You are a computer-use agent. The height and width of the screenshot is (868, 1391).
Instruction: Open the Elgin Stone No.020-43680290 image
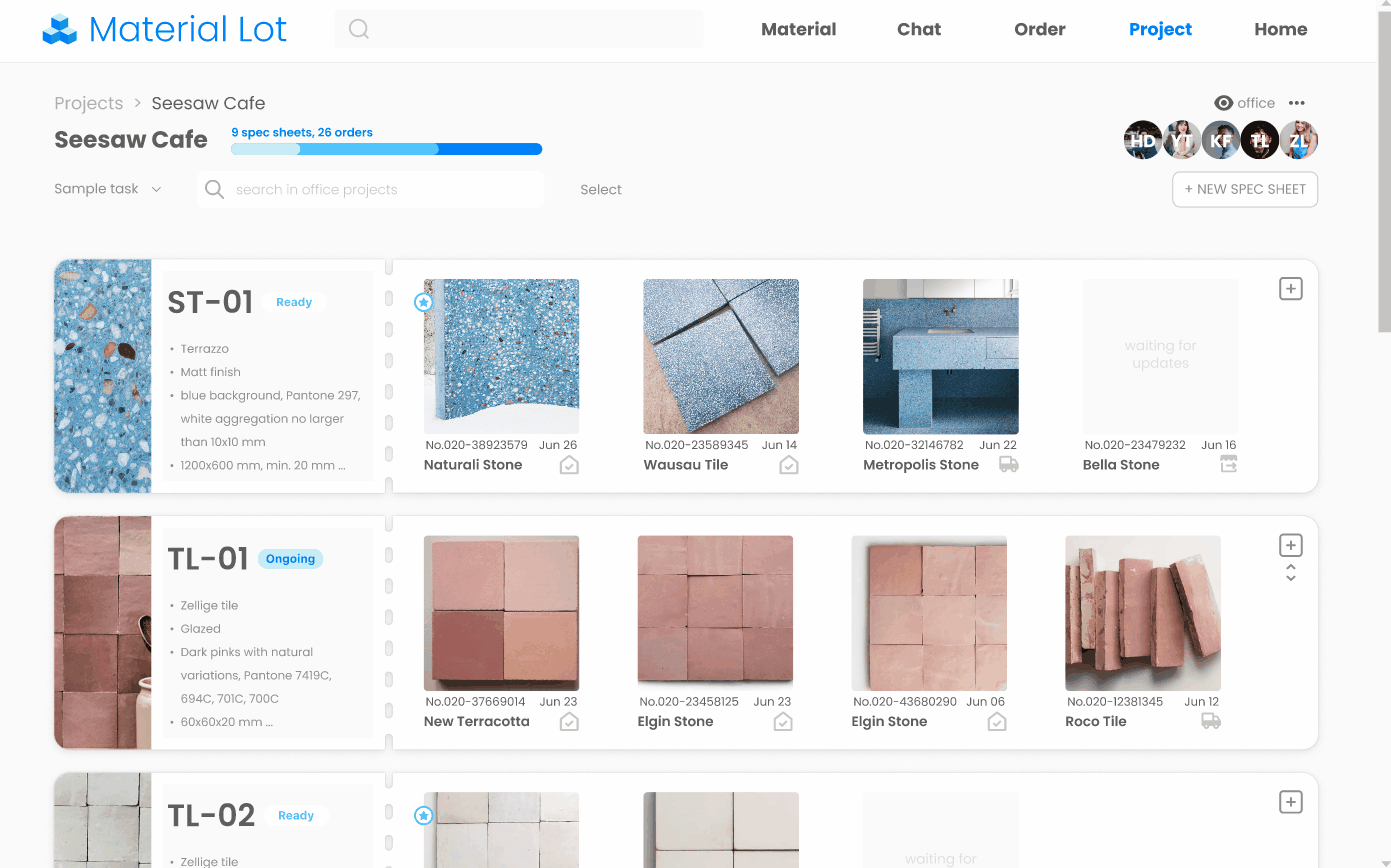929,613
